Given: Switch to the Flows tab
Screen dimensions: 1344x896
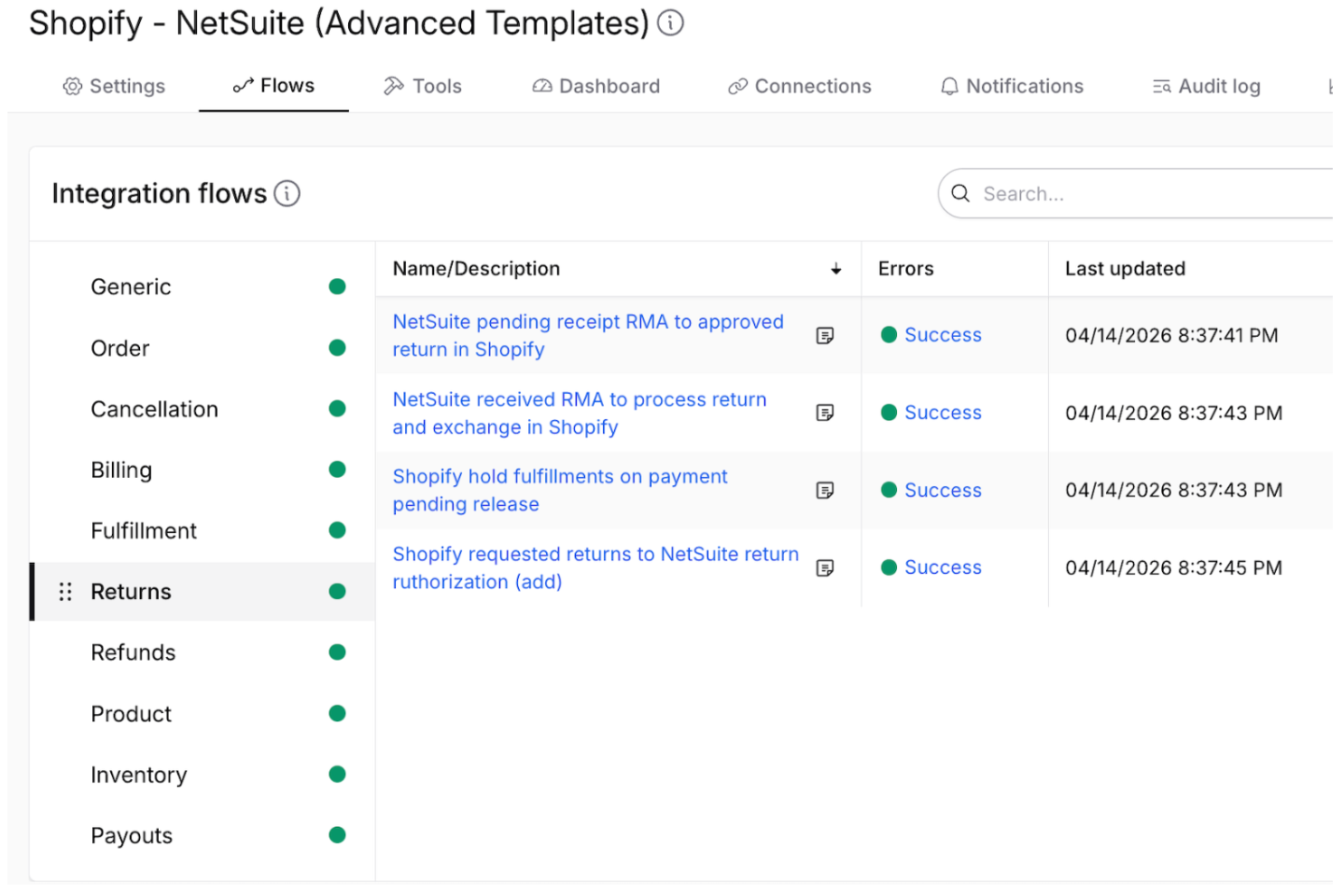Looking at the screenshot, I should pyautogui.click(x=273, y=86).
